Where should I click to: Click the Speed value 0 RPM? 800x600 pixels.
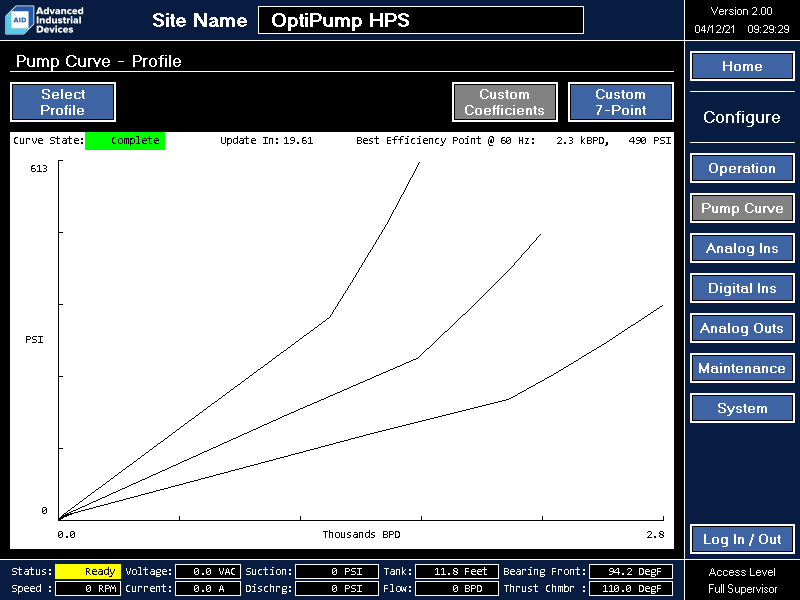(88, 588)
